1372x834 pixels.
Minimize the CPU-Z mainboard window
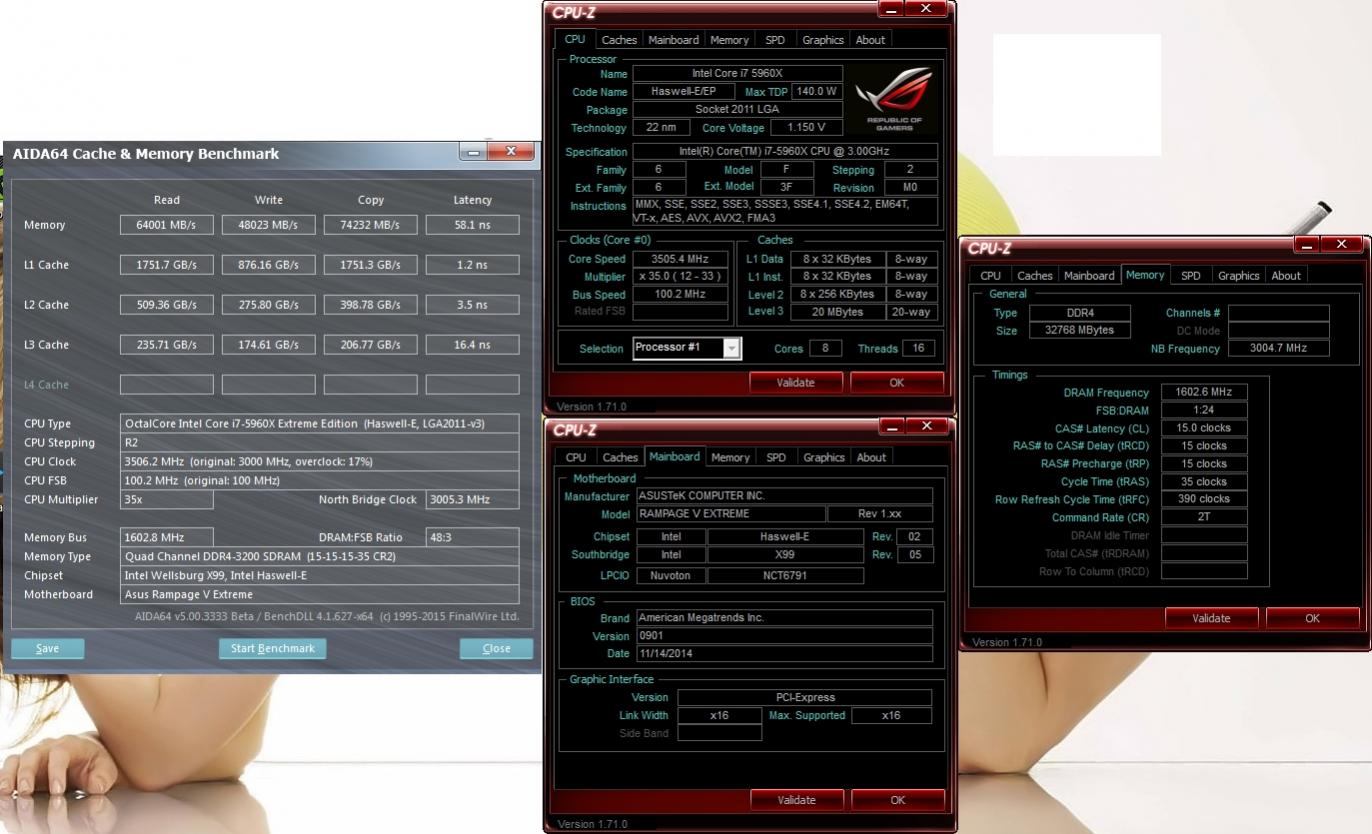coord(891,427)
